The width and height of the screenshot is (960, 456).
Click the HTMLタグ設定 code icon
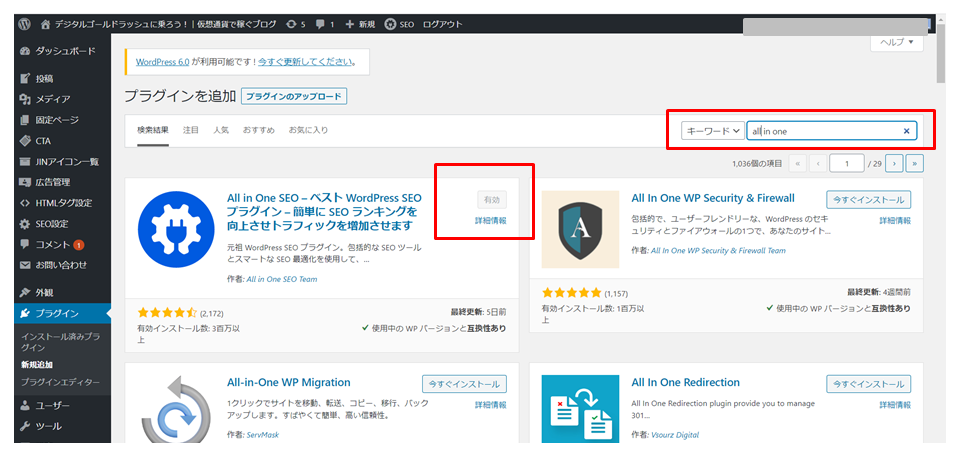24,203
